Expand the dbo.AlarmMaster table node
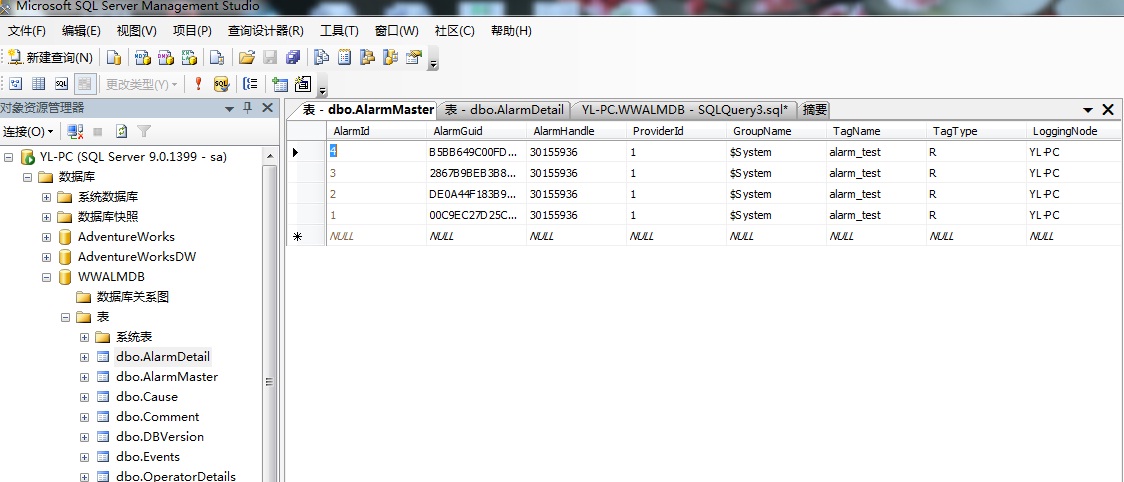 pyautogui.click(x=85, y=377)
